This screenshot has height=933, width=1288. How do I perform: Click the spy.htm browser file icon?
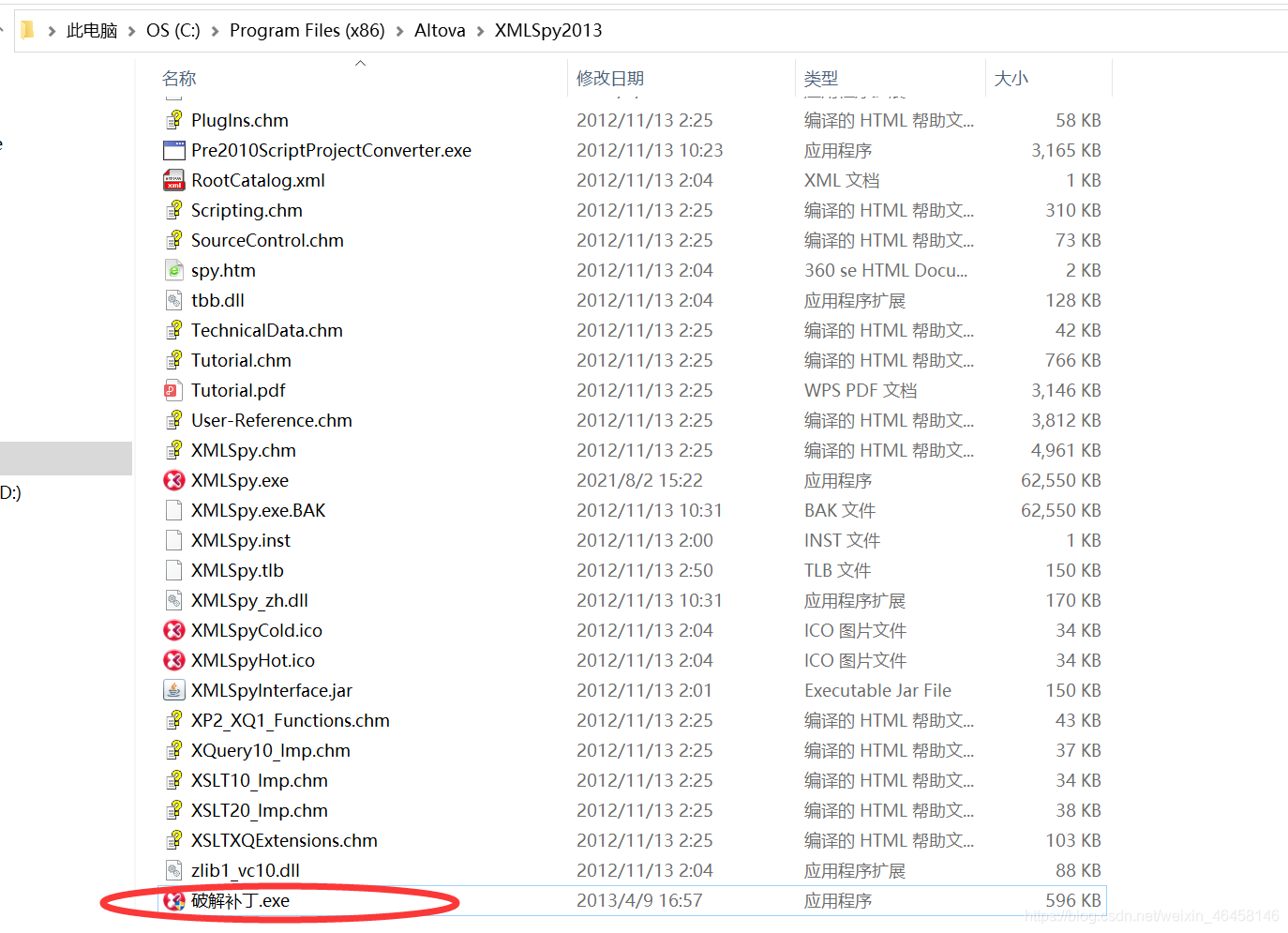pyautogui.click(x=174, y=270)
